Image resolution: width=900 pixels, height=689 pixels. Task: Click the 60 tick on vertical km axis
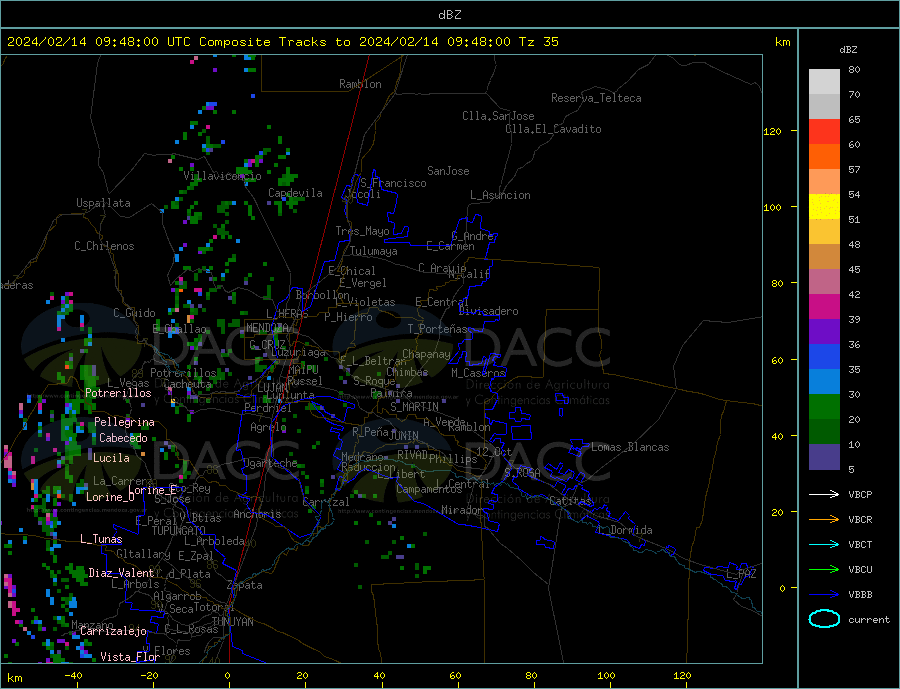pyautogui.click(x=777, y=360)
